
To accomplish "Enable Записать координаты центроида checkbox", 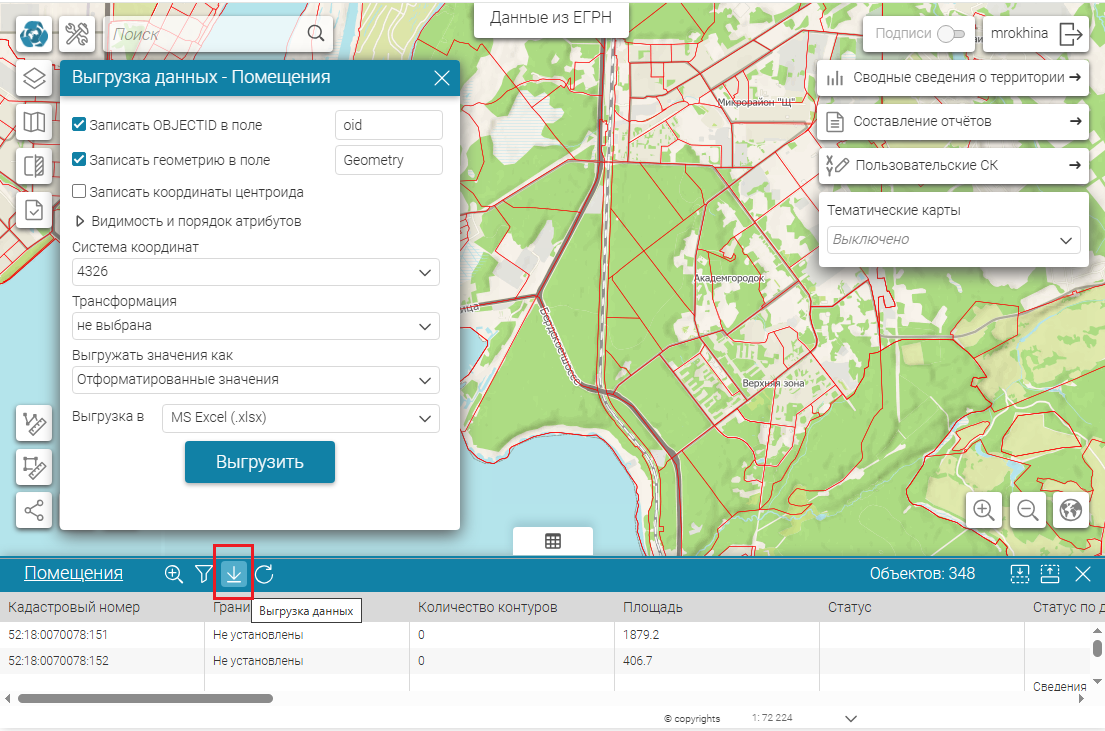I will [80, 192].
